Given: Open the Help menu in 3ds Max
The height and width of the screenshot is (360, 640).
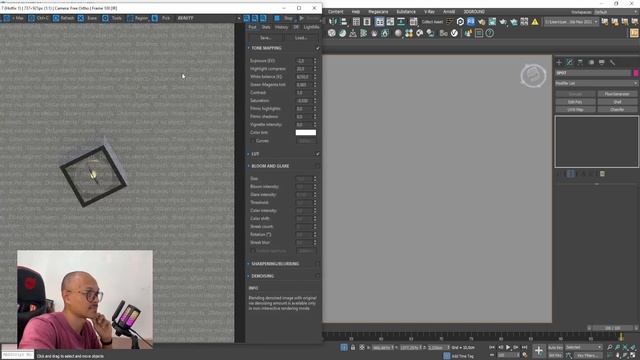Looking at the screenshot, I should [356, 12].
